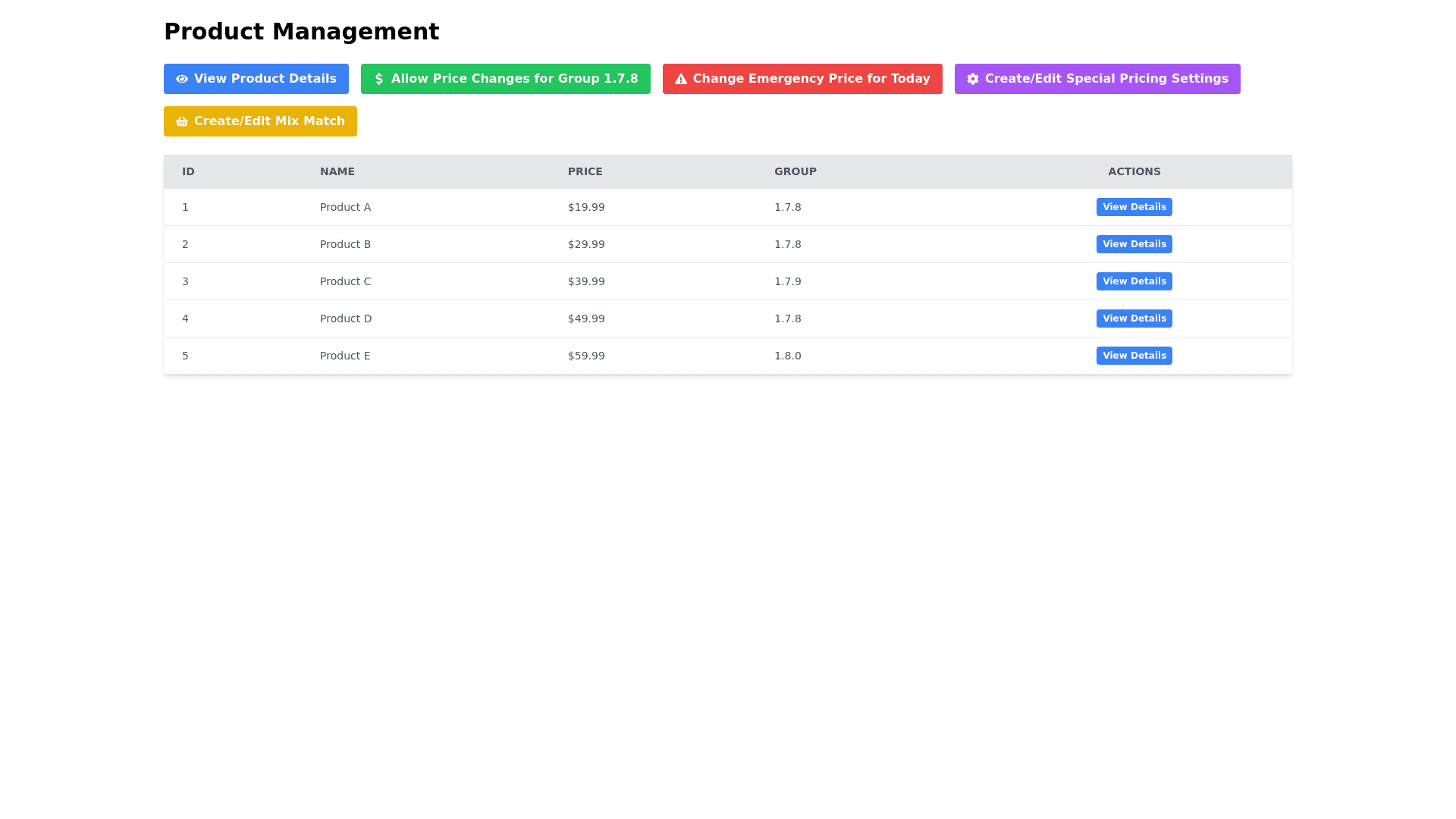The width and height of the screenshot is (1456, 819).
Task: View details for Product C
Action: [x=1134, y=281]
